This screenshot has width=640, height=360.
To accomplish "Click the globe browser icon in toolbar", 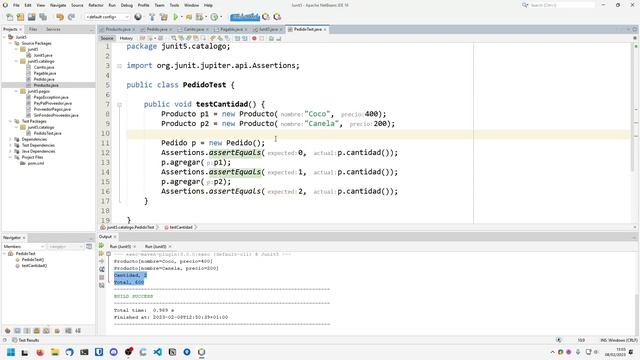I will (x=138, y=17).
